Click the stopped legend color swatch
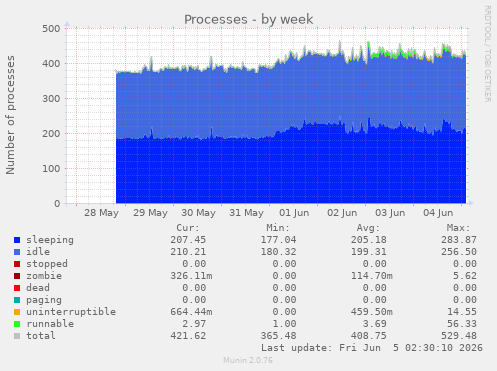 click(17, 264)
